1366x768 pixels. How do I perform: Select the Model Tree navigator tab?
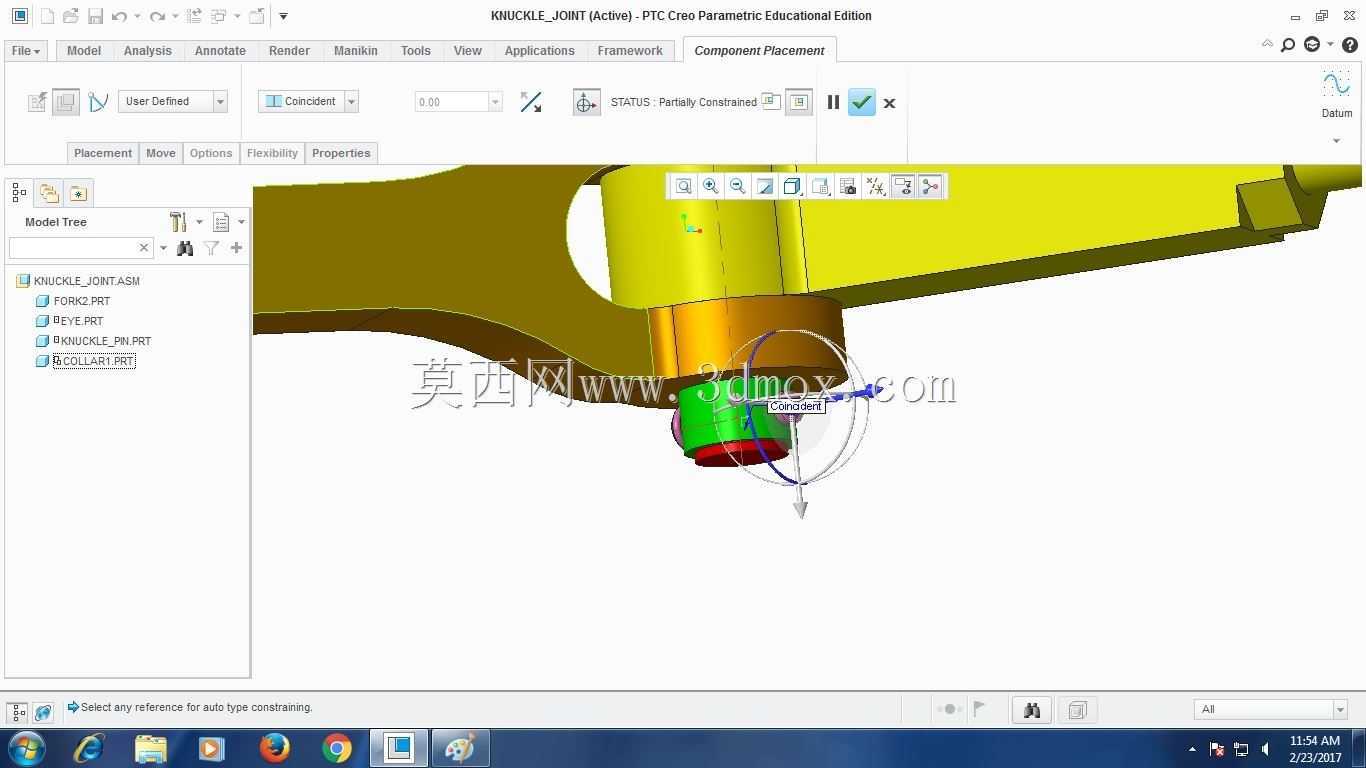pos(19,192)
